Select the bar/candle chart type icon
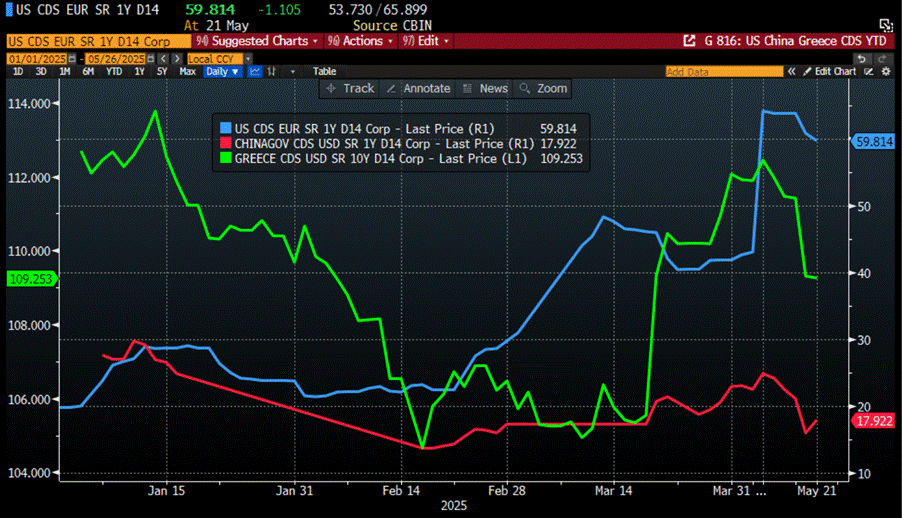This screenshot has height=518, width=902. tap(272, 71)
